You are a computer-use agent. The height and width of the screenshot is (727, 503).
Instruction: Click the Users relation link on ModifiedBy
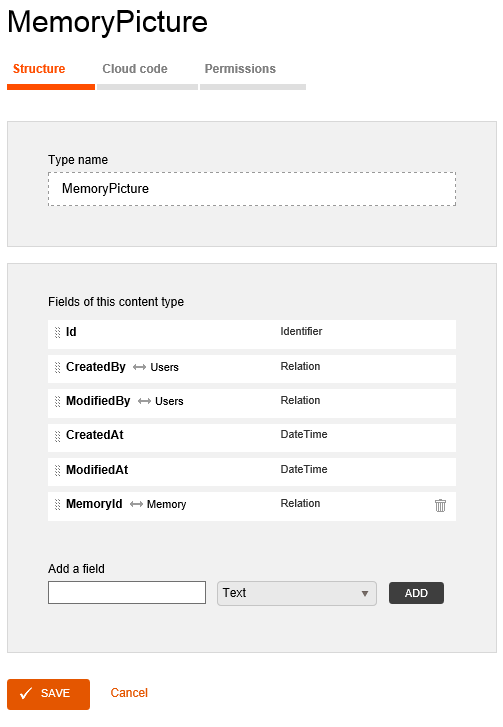point(169,402)
